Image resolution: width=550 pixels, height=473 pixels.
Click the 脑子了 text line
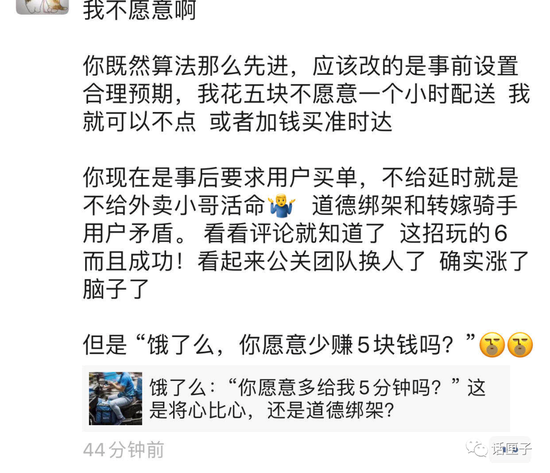pos(116,289)
